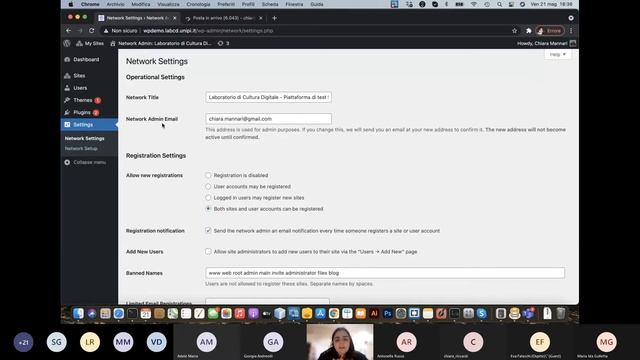Switch to the 'Posta in arrivo' browser tab
640x360 pixels.
pos(223,18)
